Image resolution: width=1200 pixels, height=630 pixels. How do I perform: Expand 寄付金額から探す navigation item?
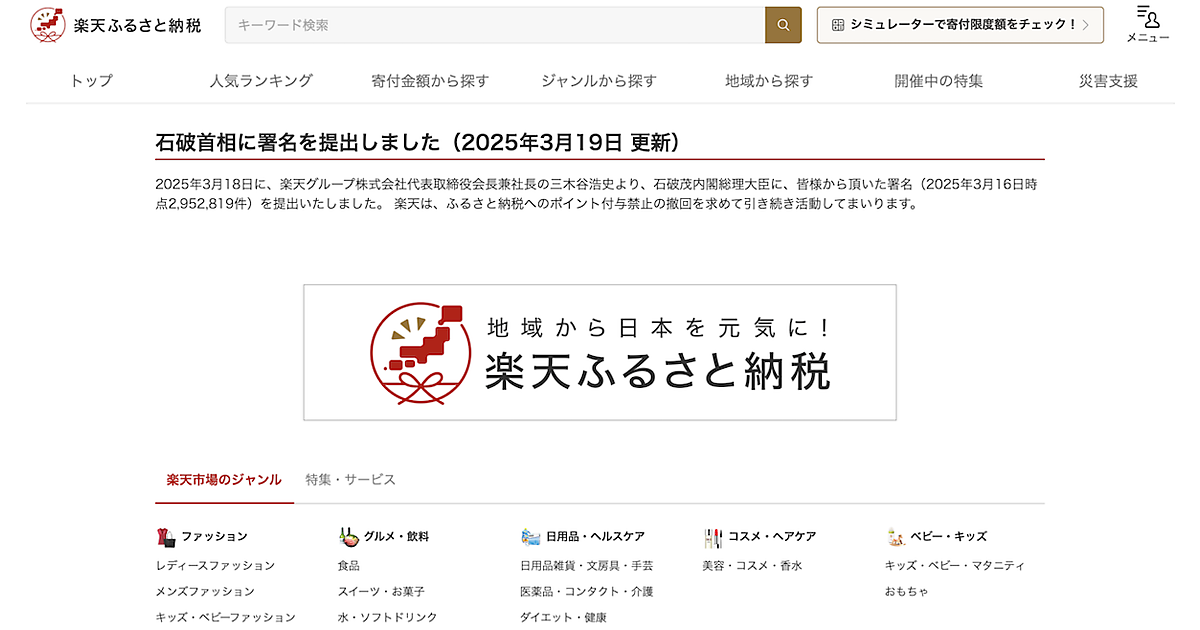[x=430, y=81]
